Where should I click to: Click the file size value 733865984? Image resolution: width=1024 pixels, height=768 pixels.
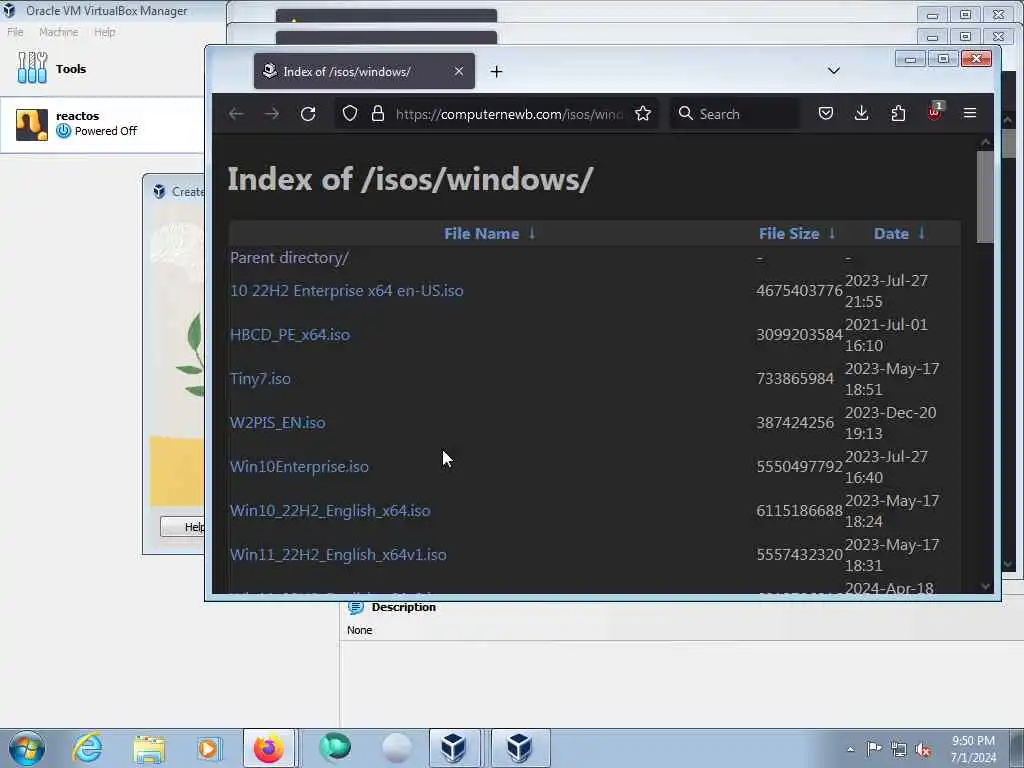tap(795, 379)
